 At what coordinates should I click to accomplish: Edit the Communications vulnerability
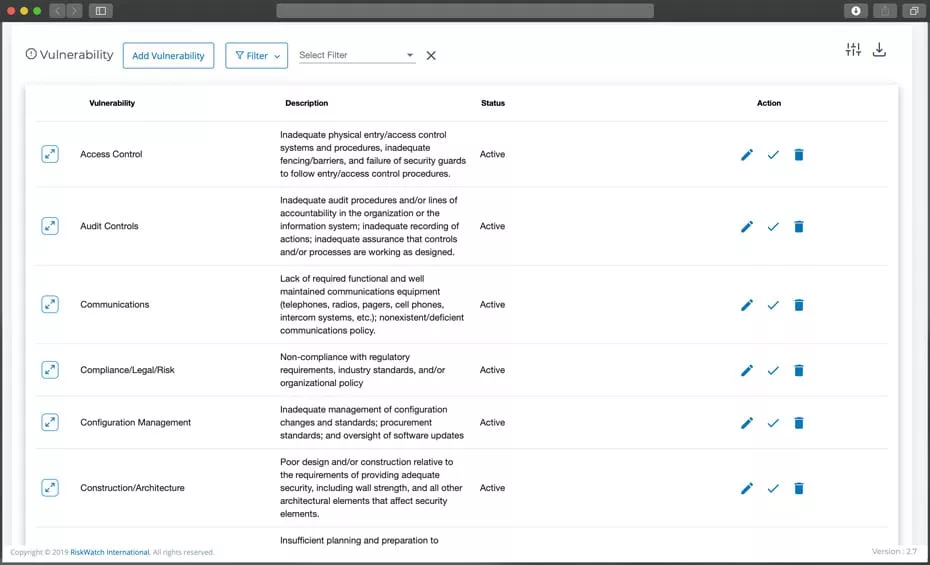[x=747, y=305]
